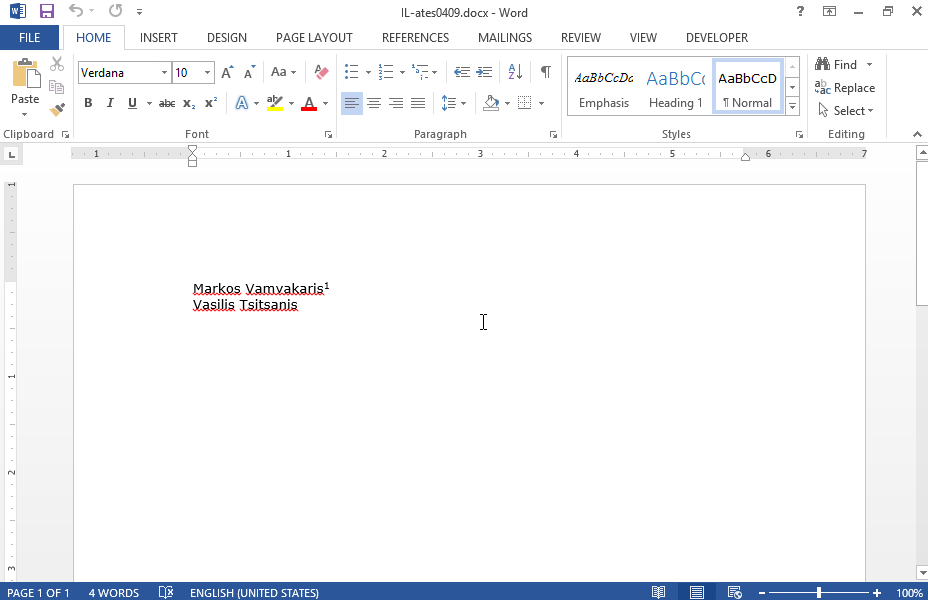The width and height of the screenshot is (928, 600).
Task: Apply the Heading 1 style
Action: click(x=676, y=87)
